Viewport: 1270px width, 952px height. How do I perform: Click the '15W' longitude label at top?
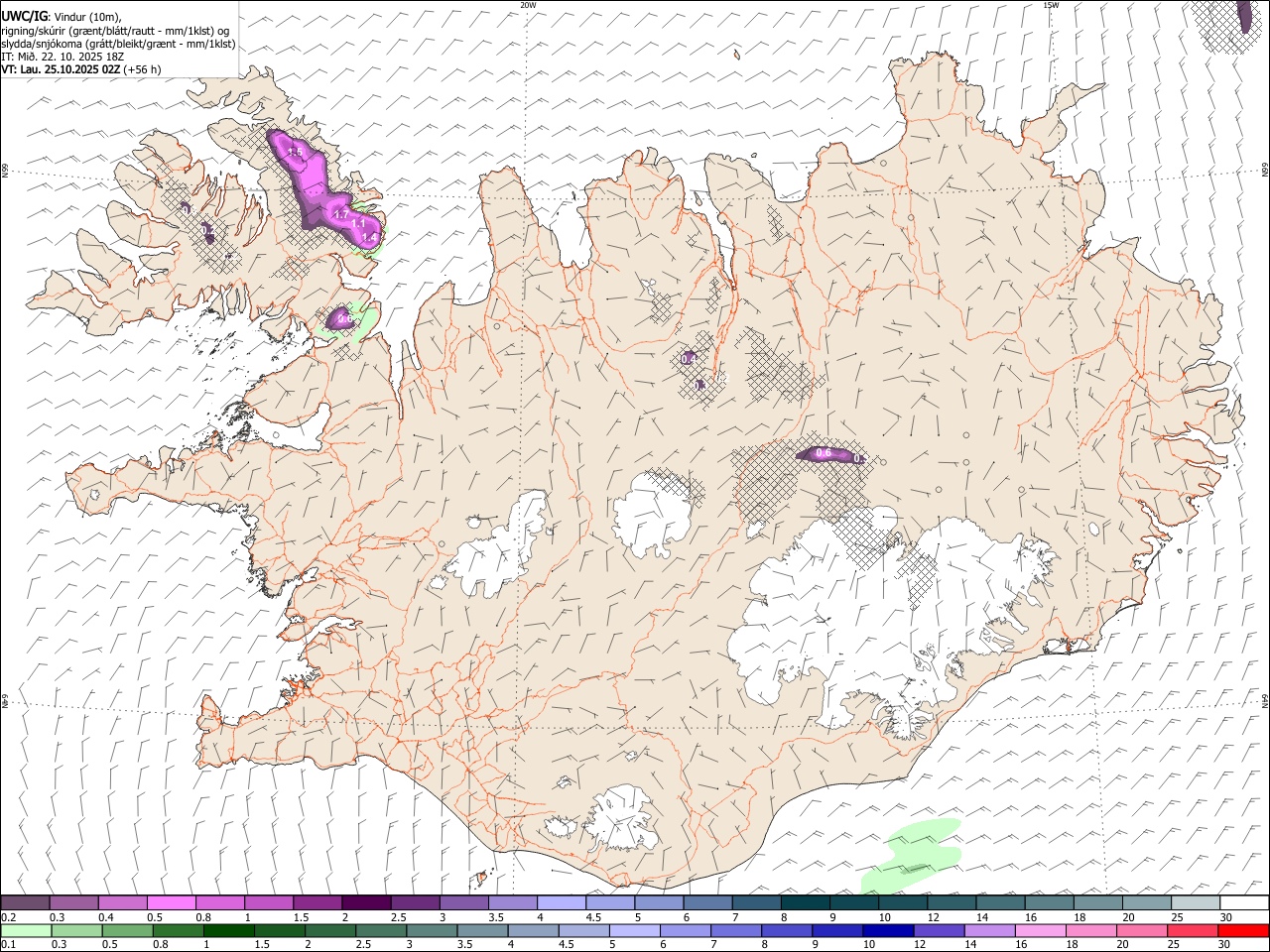pos(1051,5)
